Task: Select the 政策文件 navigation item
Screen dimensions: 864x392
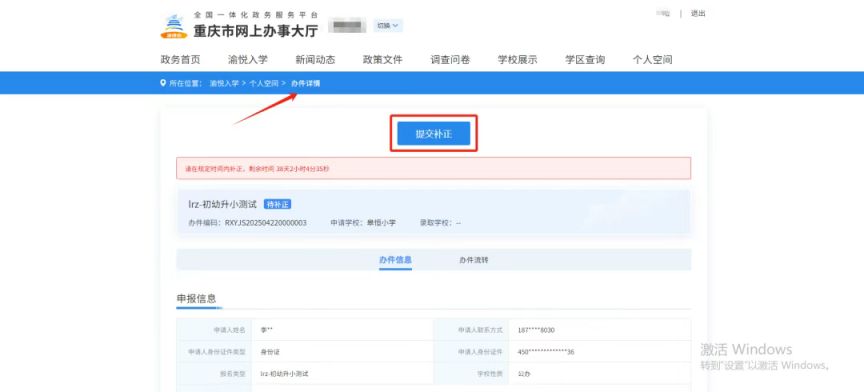Action: [382, 60]
